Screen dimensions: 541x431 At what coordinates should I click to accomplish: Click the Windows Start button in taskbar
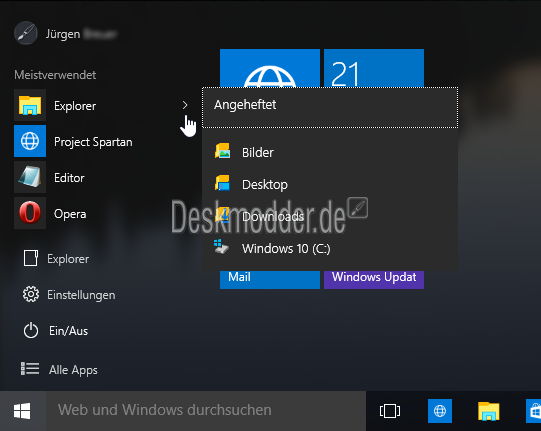tap(22, 411)
